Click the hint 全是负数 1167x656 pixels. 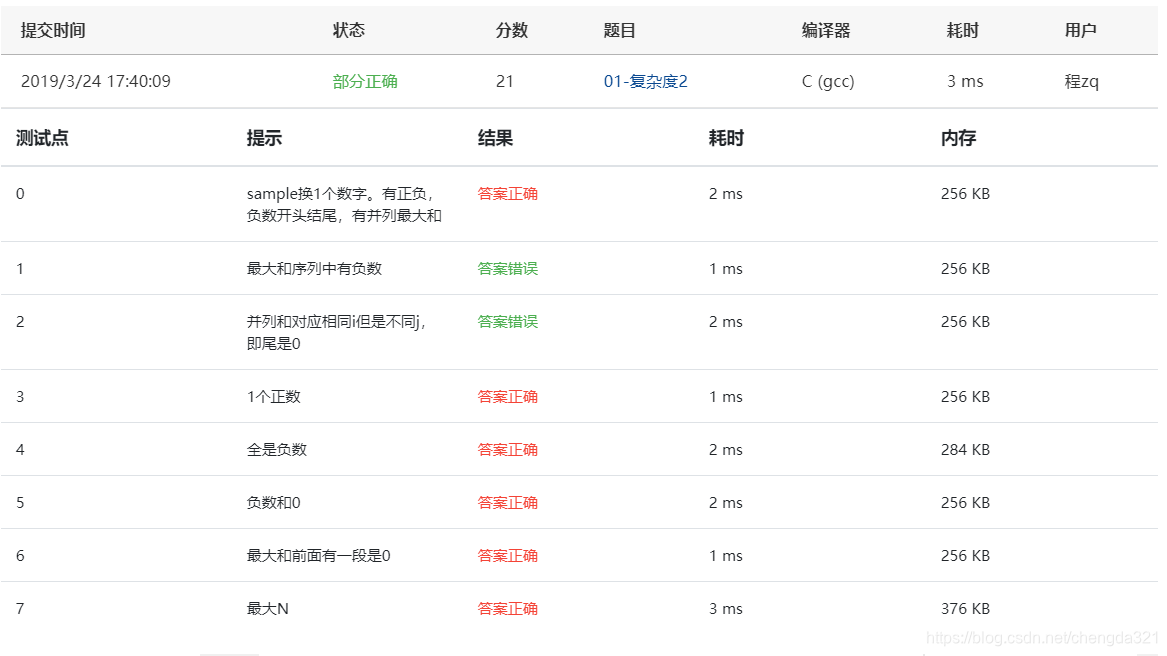click(x=276, y=450)
